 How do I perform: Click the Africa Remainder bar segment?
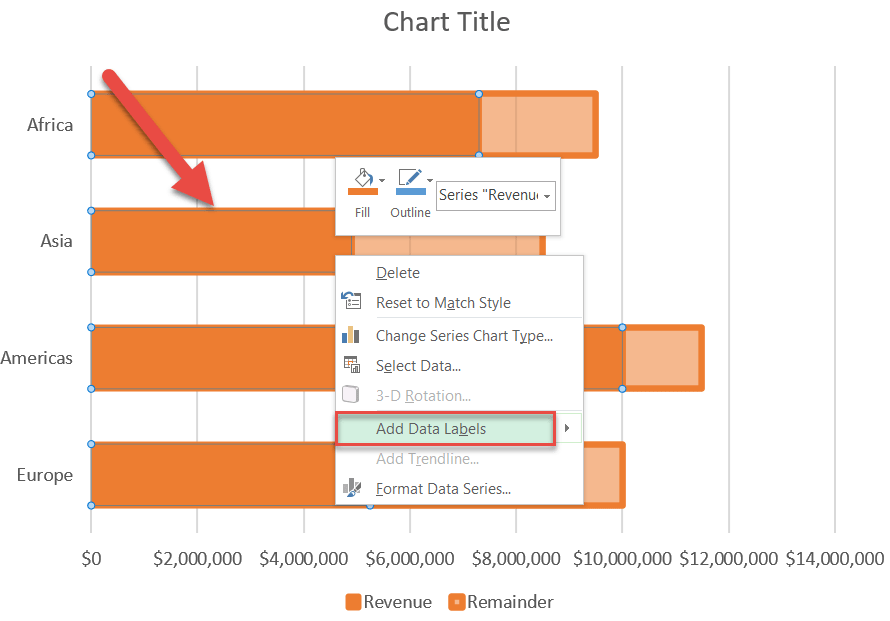[x=538, y=124]
